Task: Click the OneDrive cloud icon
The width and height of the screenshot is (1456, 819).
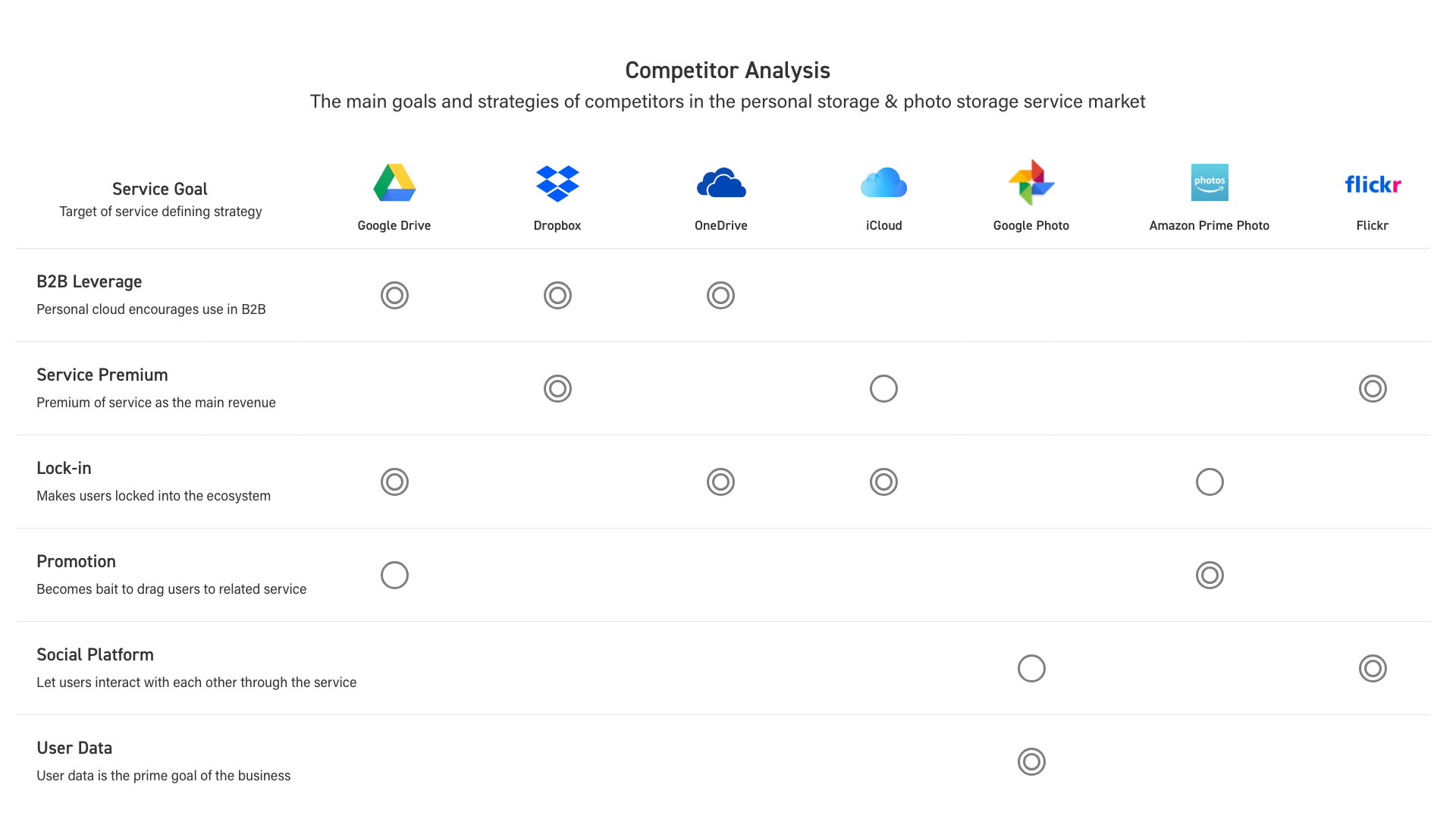Action: click(x=721, y=183)
